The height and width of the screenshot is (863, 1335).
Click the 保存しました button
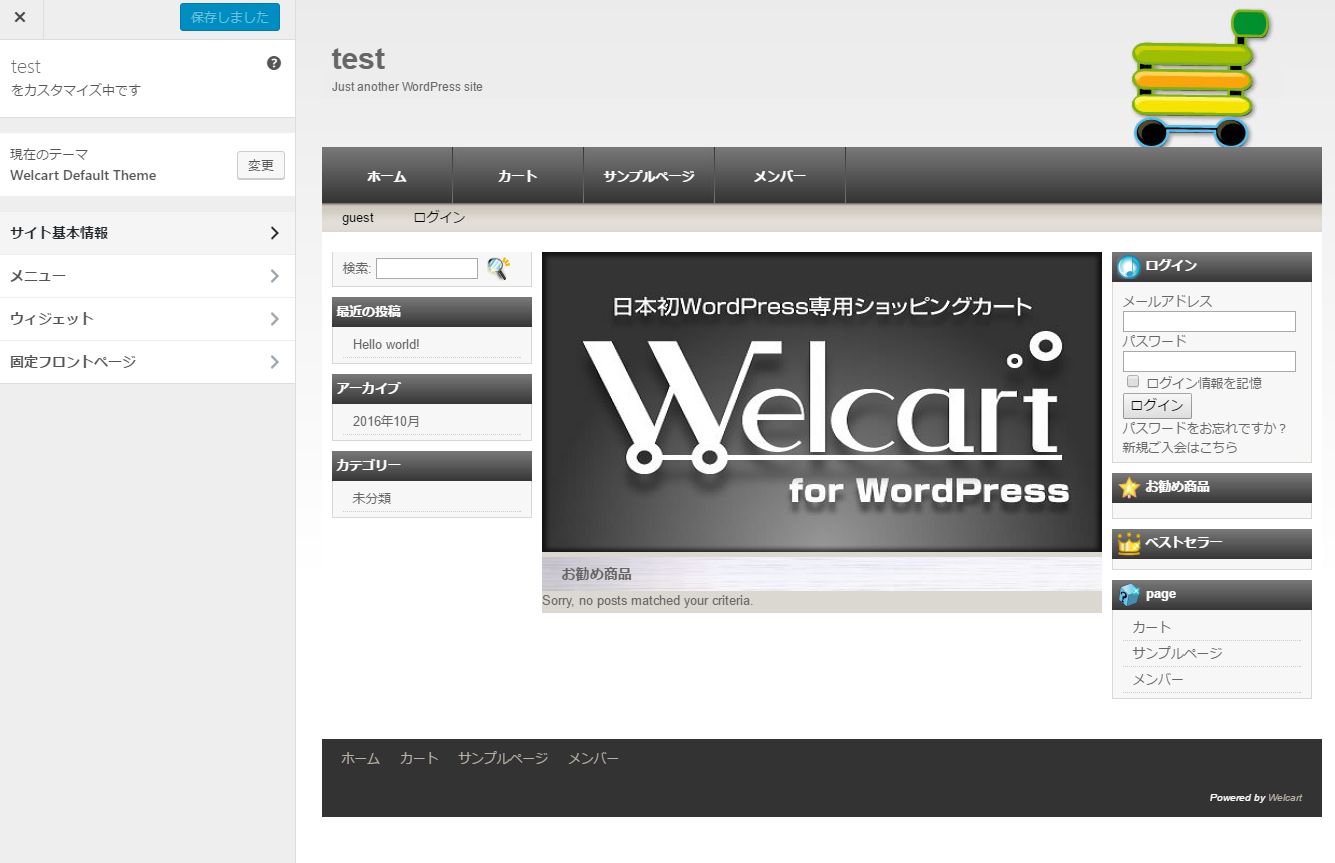point(230,17)
